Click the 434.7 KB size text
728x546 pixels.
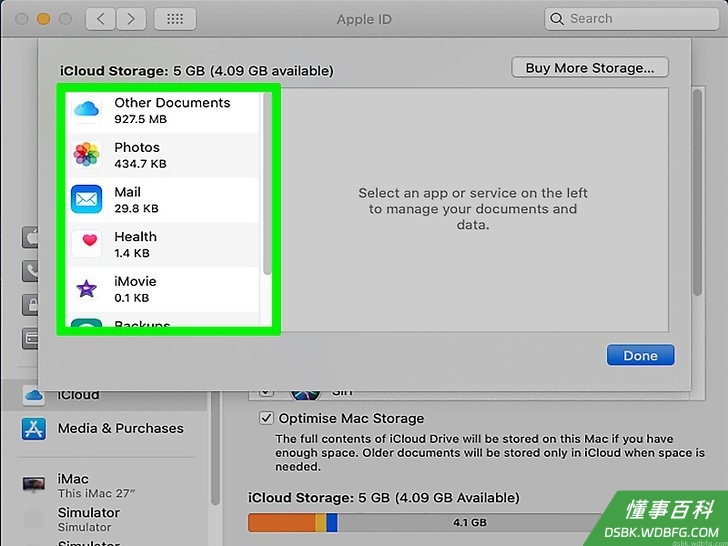(140, 163)
